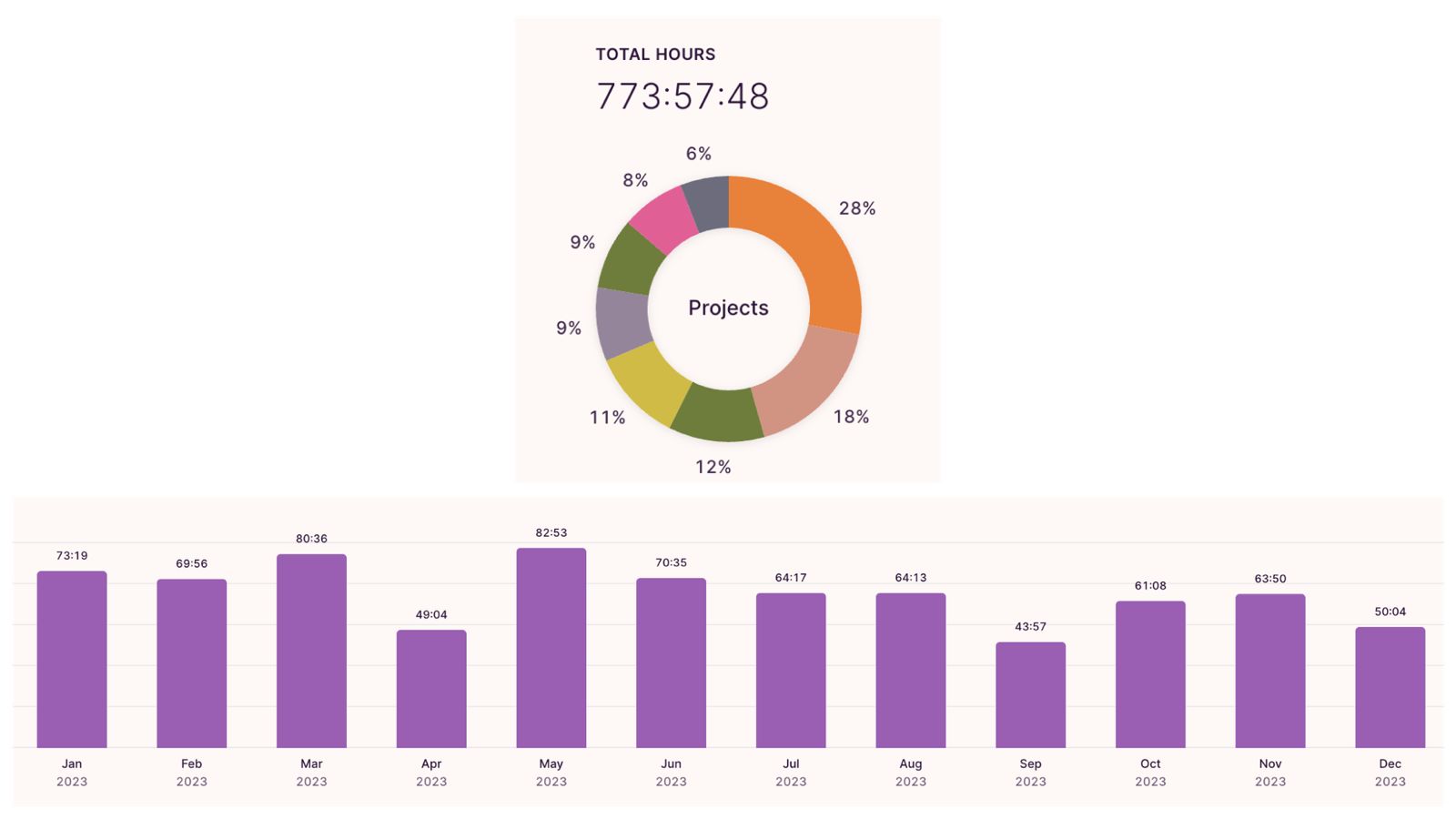The height and width of the screenshot is (819, 1456).
Task: Click the Feb 2023 bar showing 69:56
Action: pos(191,663)
